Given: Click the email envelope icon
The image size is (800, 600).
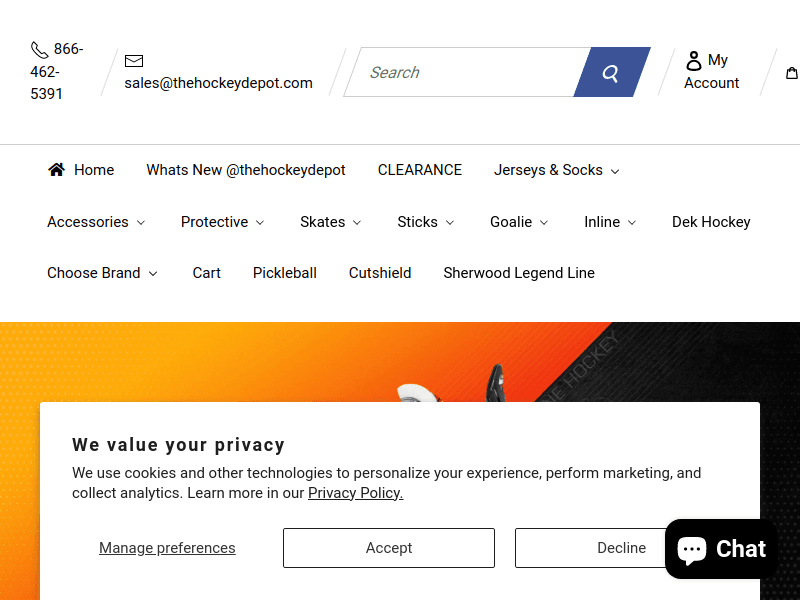Looking at the screenshot, I should click(134, 61).
